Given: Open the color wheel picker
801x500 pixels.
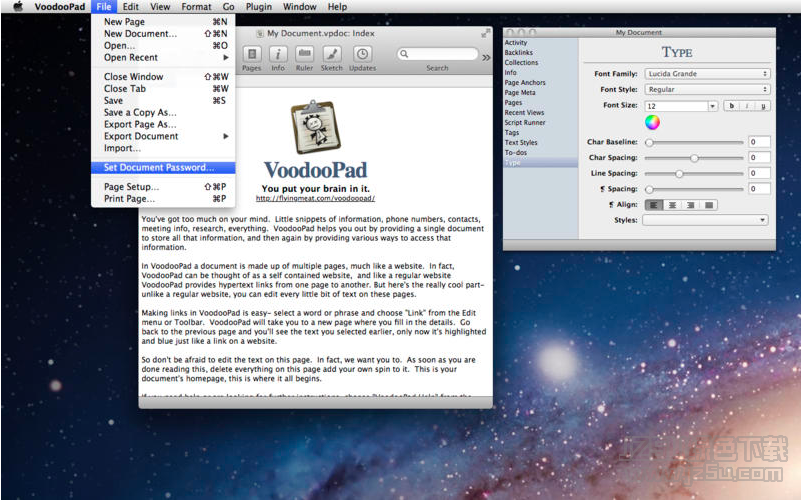Looking at the screenshot, I should tap(652, 122).
